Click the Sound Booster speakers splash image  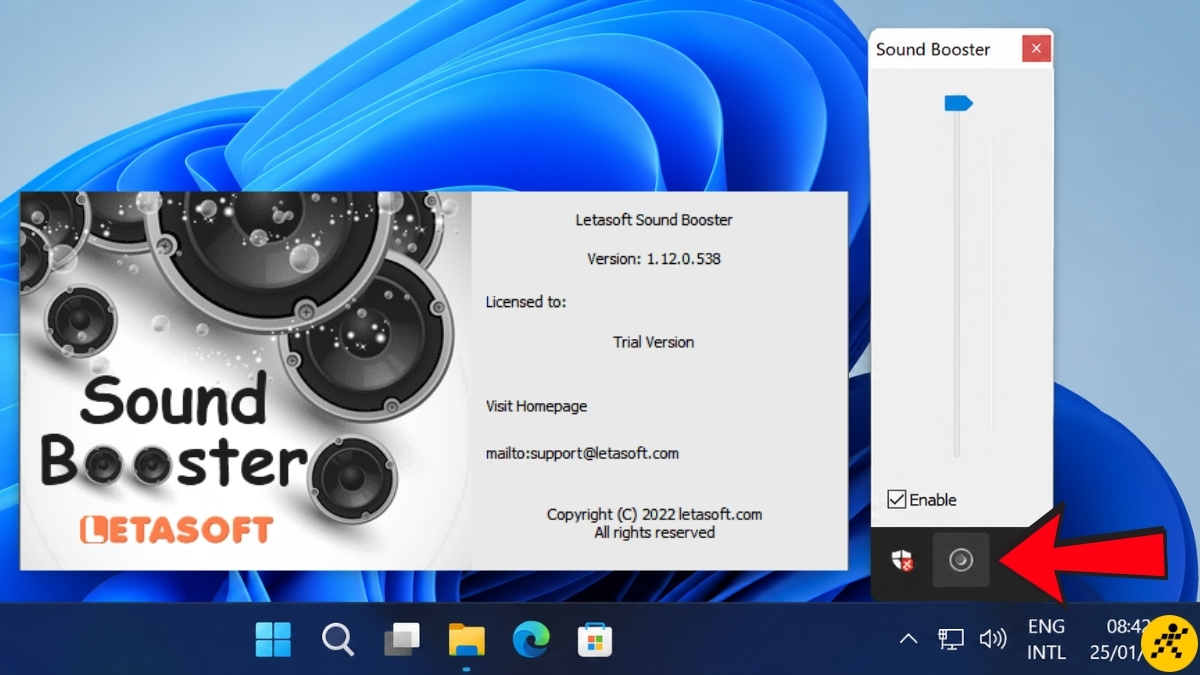click(x=245, y=380)
